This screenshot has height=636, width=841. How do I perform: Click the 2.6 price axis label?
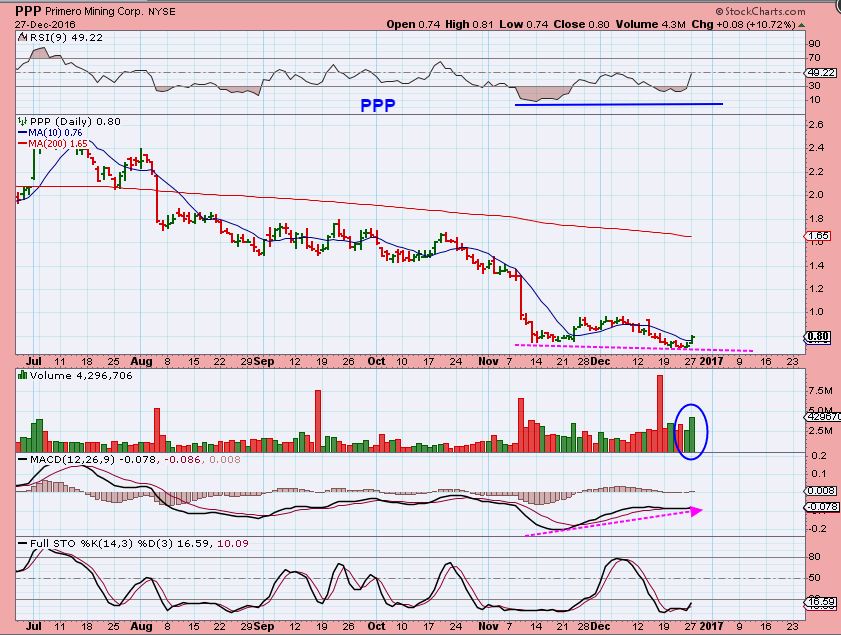(x=816, y=124)
